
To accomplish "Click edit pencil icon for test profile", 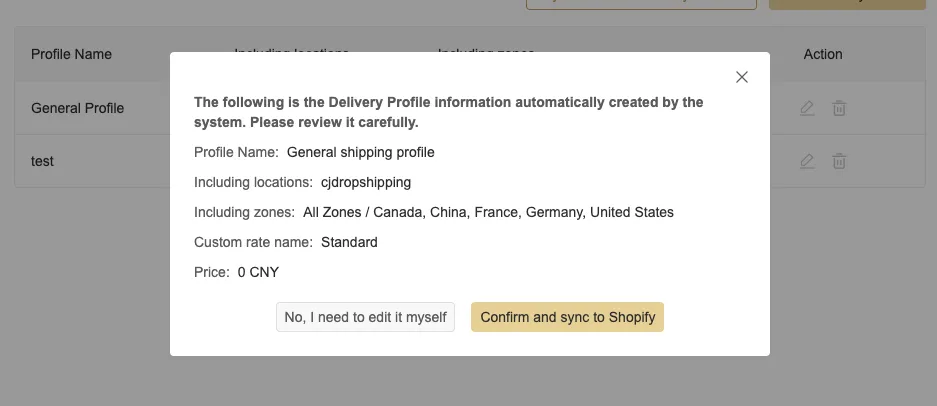I will point(808,160).
